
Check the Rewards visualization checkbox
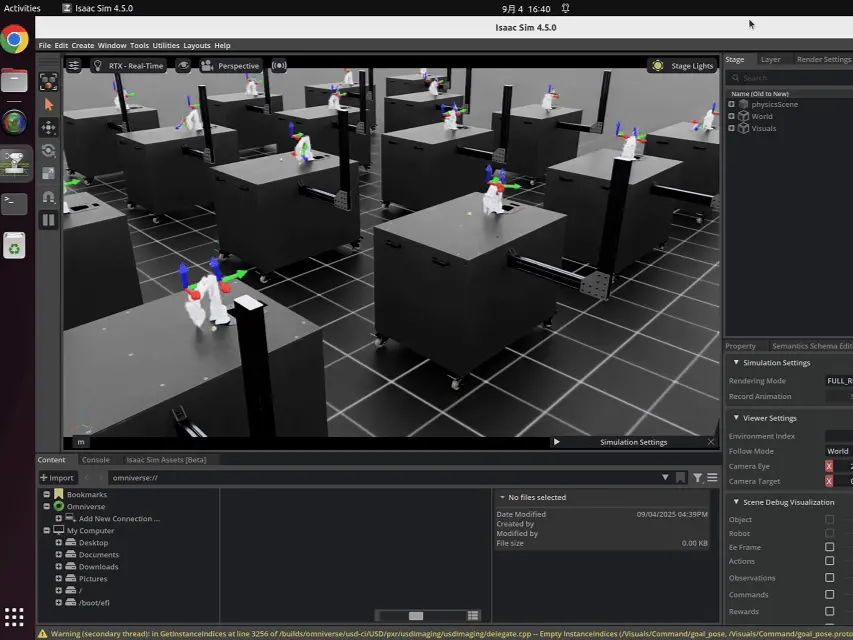click(x=830, y=611)
